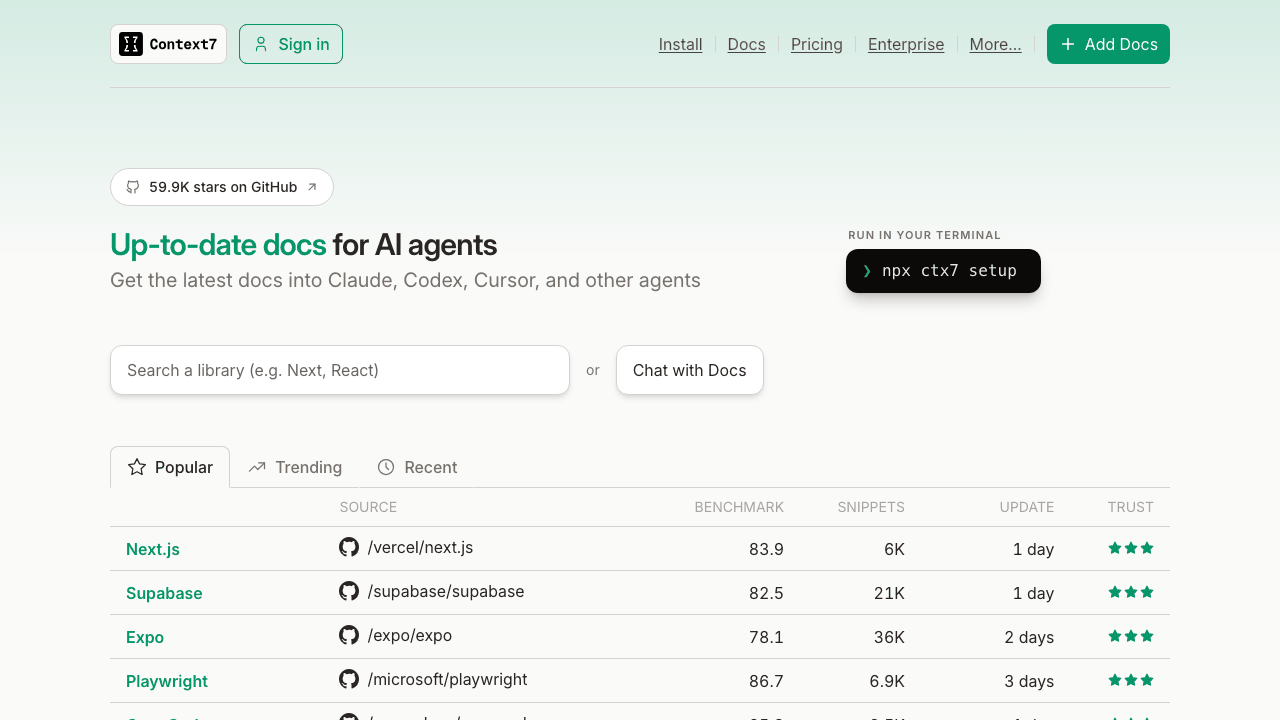1280x720 pixels.
Task: Click the 83.9 benchmark value
Action: [766, 549]
